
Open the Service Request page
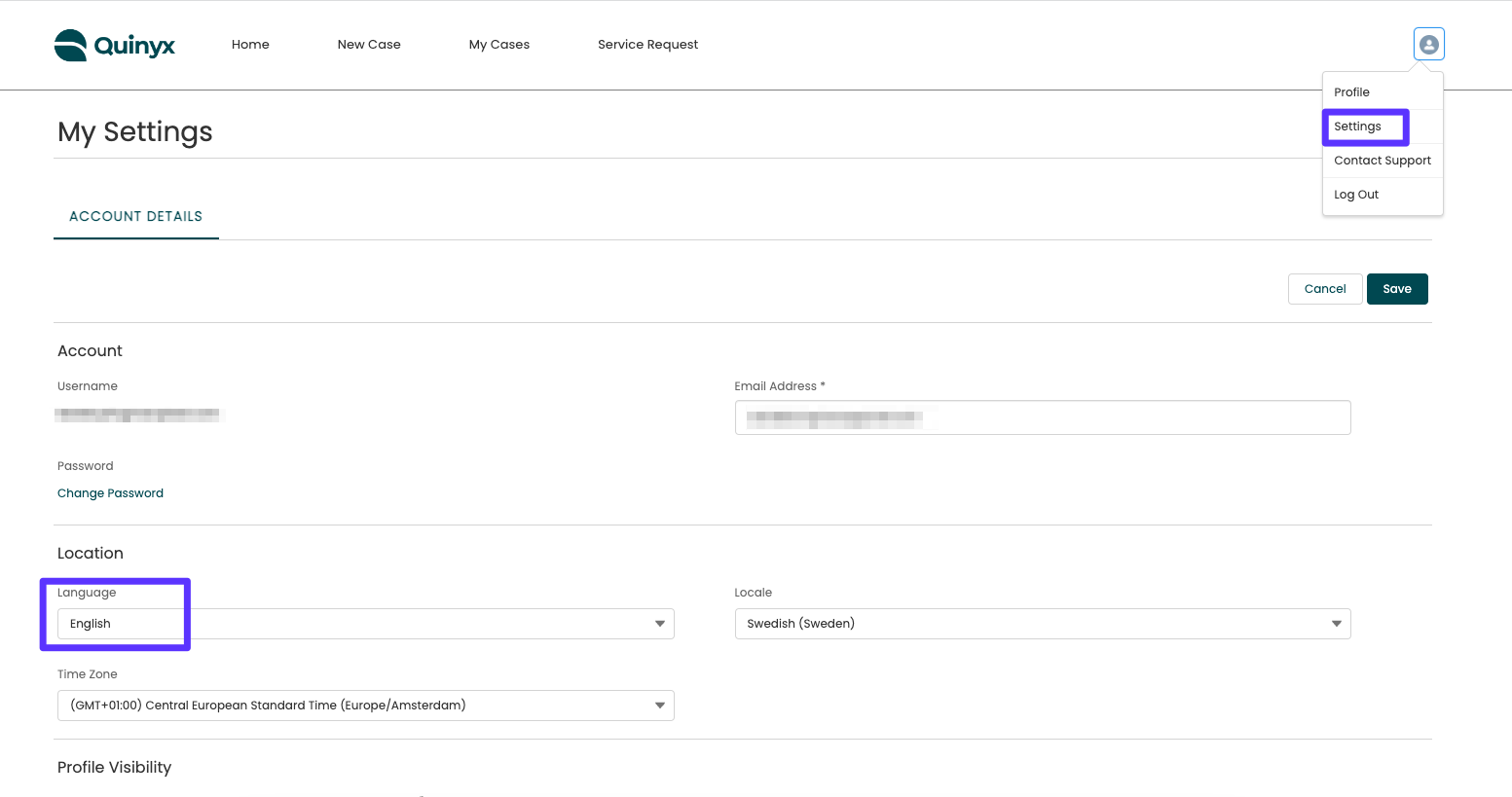(647, 45)
